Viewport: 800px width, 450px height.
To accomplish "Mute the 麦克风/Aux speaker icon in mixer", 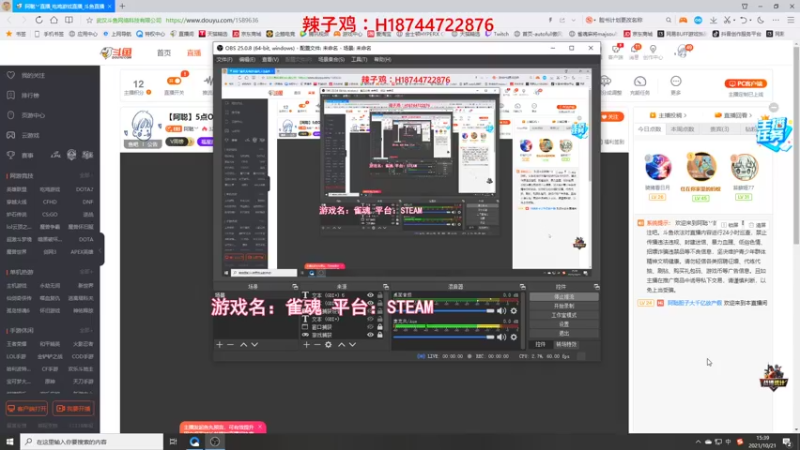I will (502, 337).
